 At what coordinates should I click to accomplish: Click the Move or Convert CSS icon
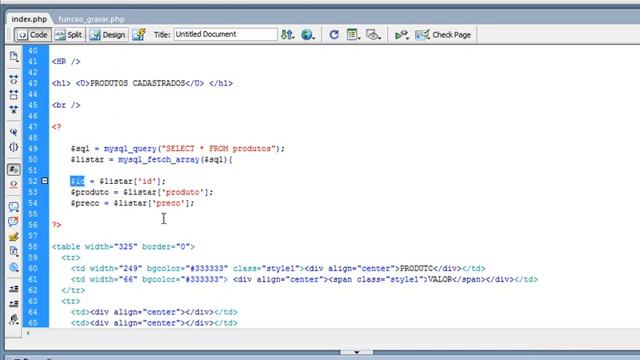[x=13, y=267]
